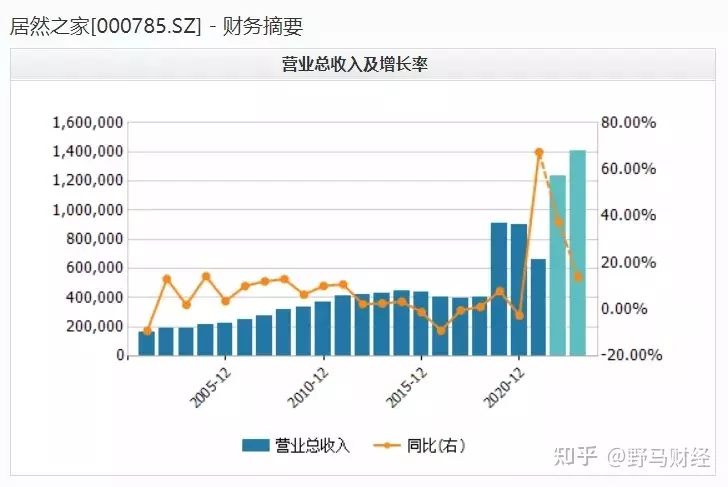
Task: Click the 2020-12 x-axis label
Action: point(504,388)
